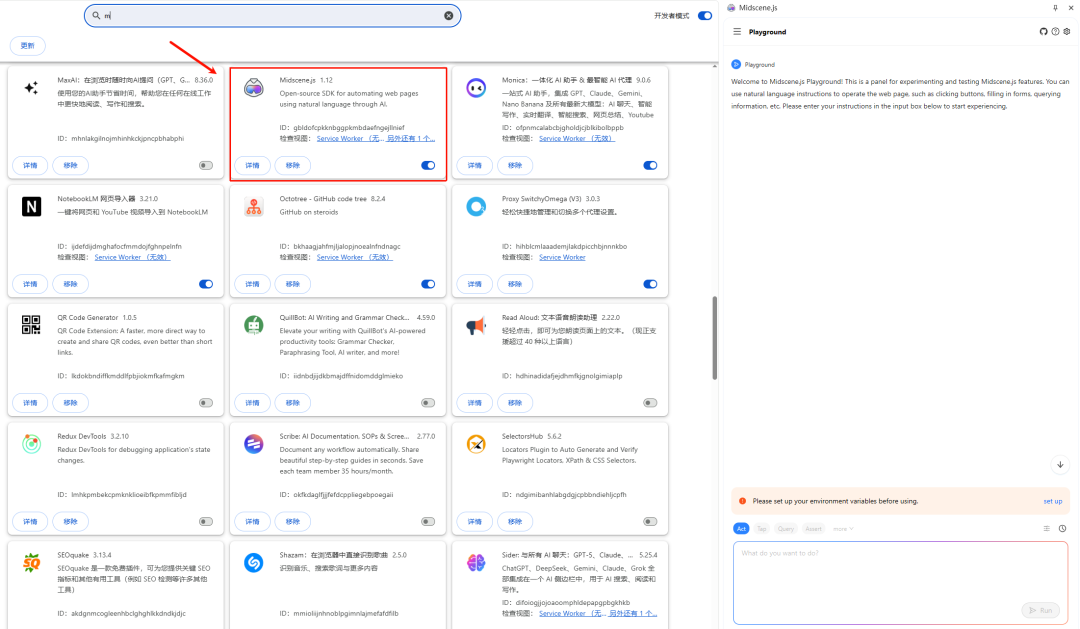Open Monica Service Worker inspect link
Viewport: 1080px width, 629px height.
click(577, 138)
